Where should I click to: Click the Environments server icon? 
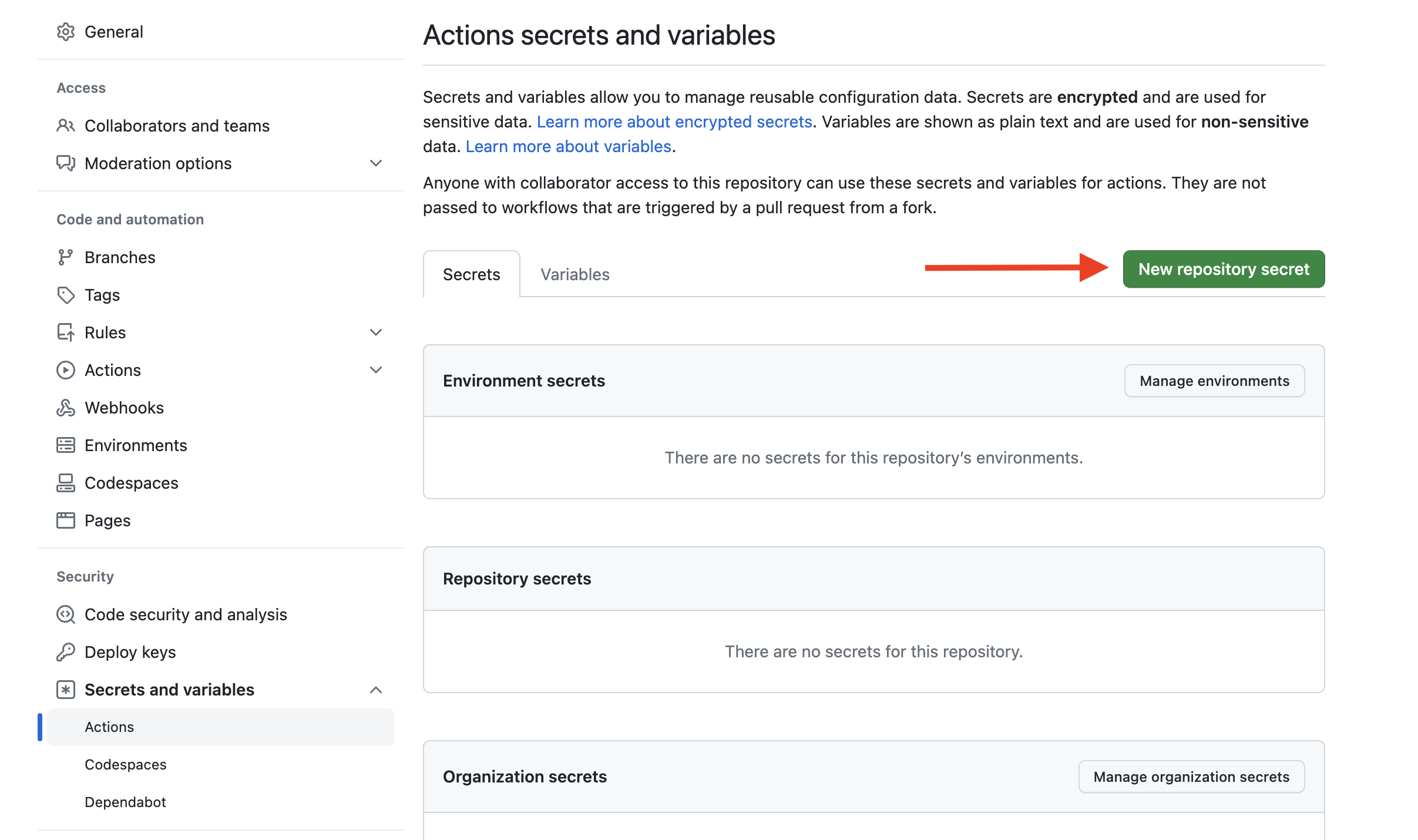pos(66,445)
